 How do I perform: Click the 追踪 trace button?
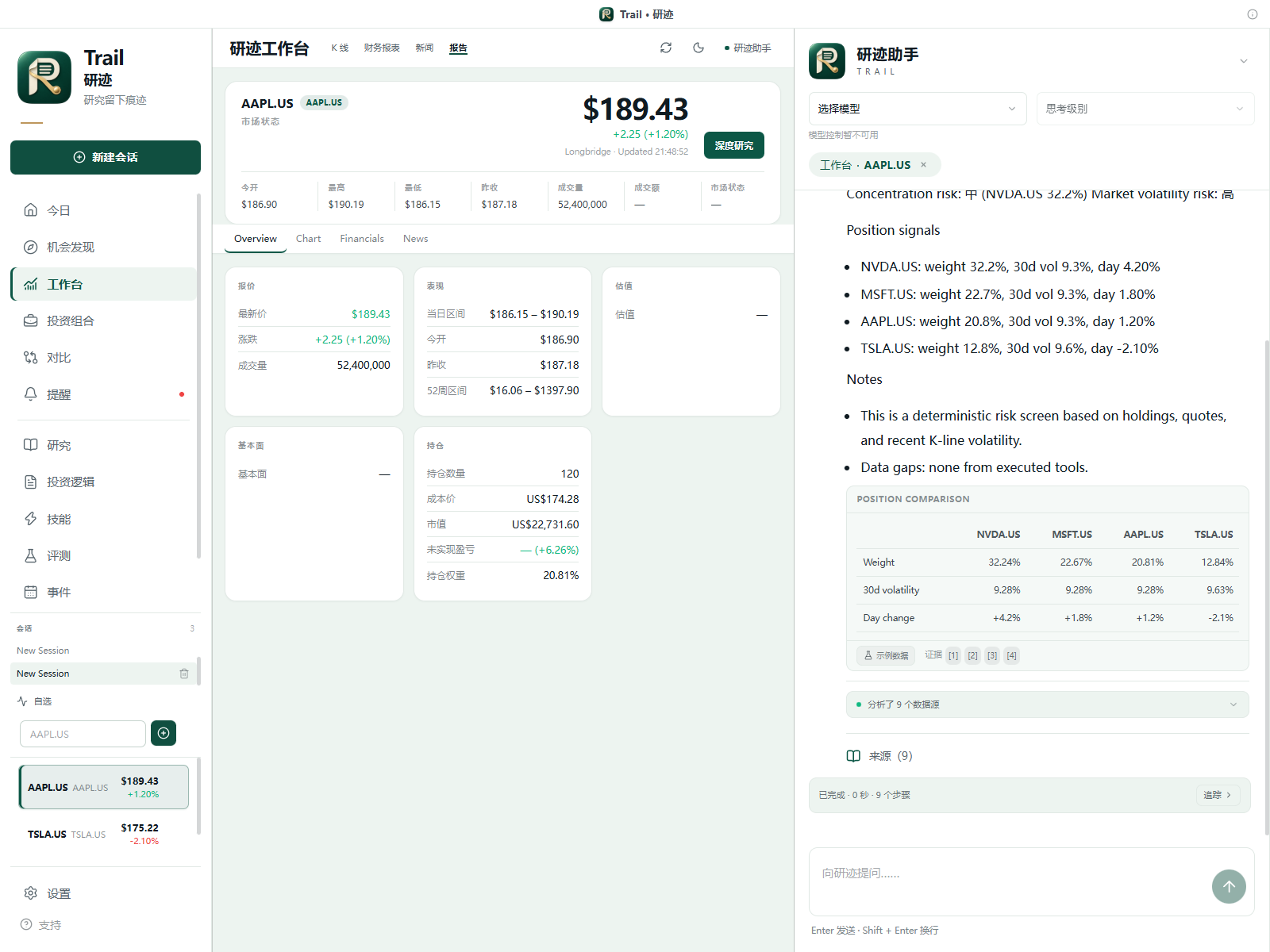1218,795
